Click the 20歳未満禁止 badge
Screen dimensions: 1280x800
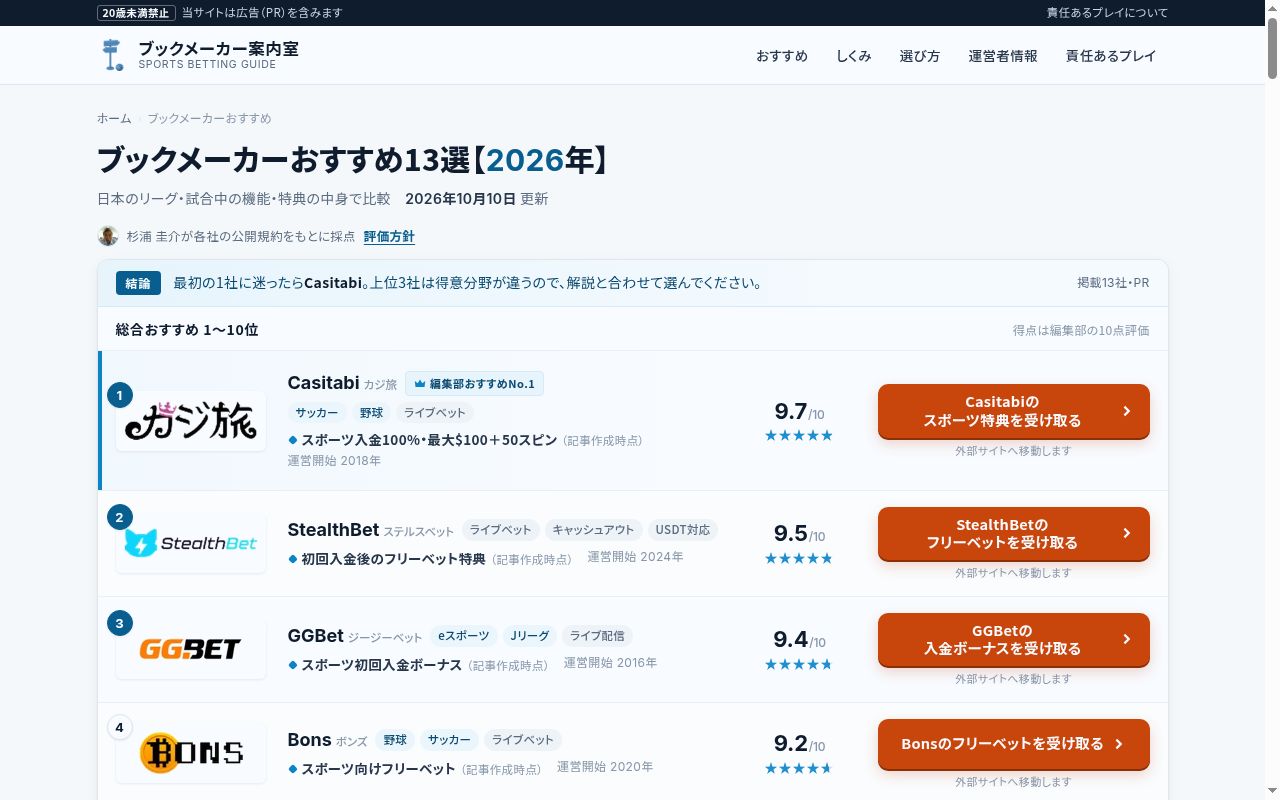click(x=137, y=13)
